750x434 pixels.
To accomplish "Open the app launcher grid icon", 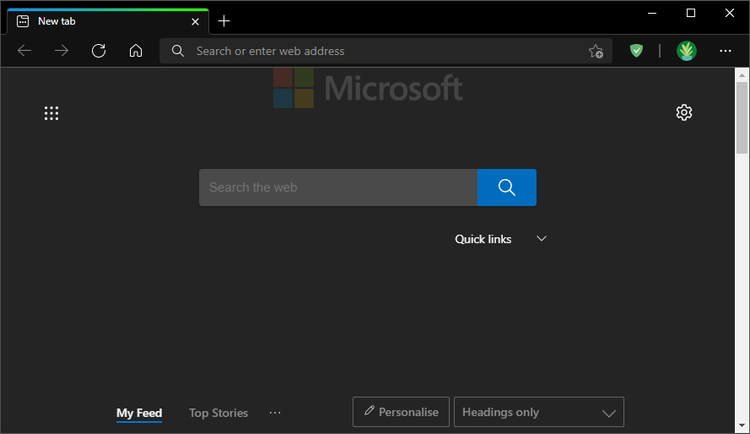I will click(x=51, y=113).
